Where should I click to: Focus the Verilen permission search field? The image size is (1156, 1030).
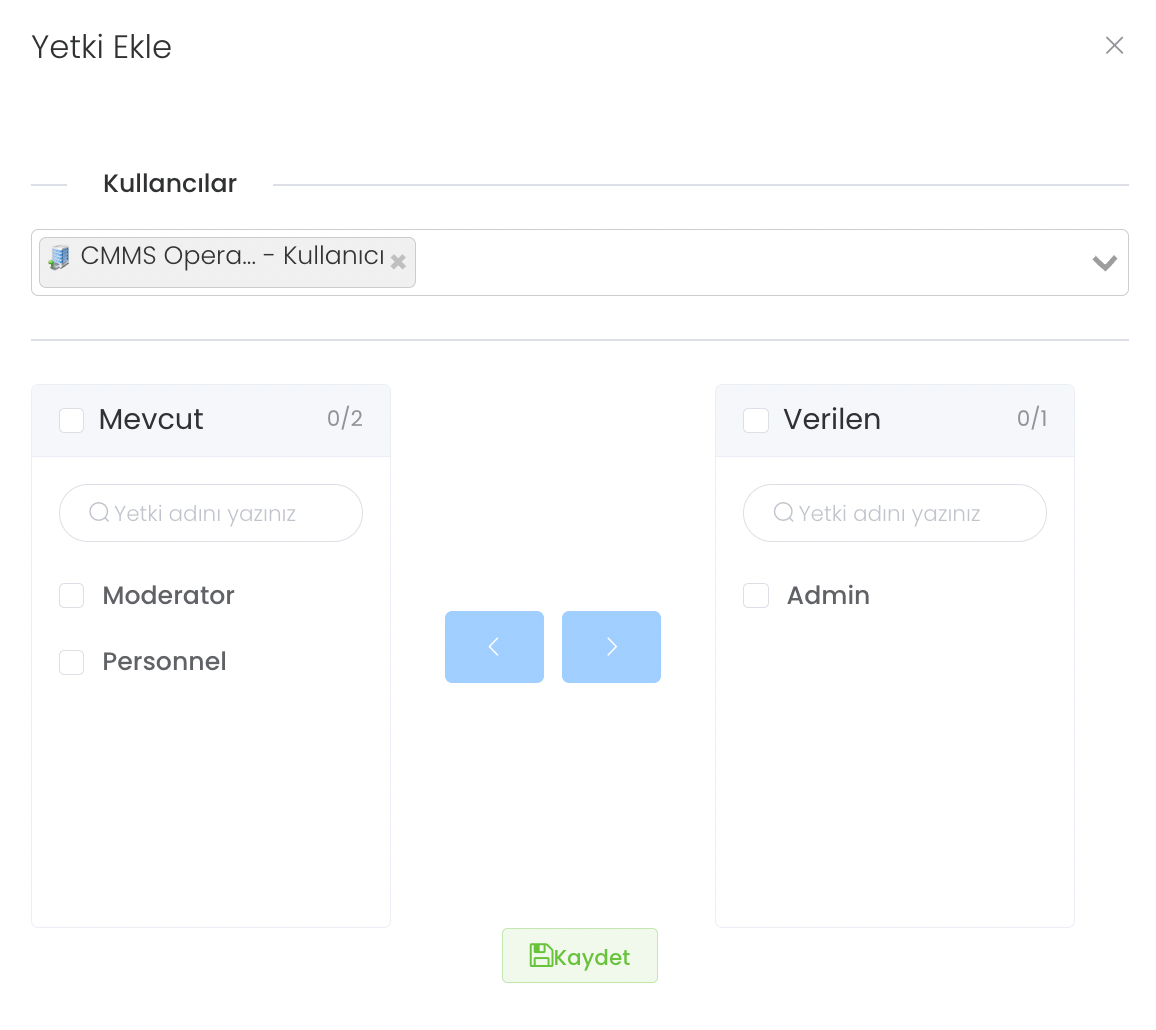(x=909, y=514)
